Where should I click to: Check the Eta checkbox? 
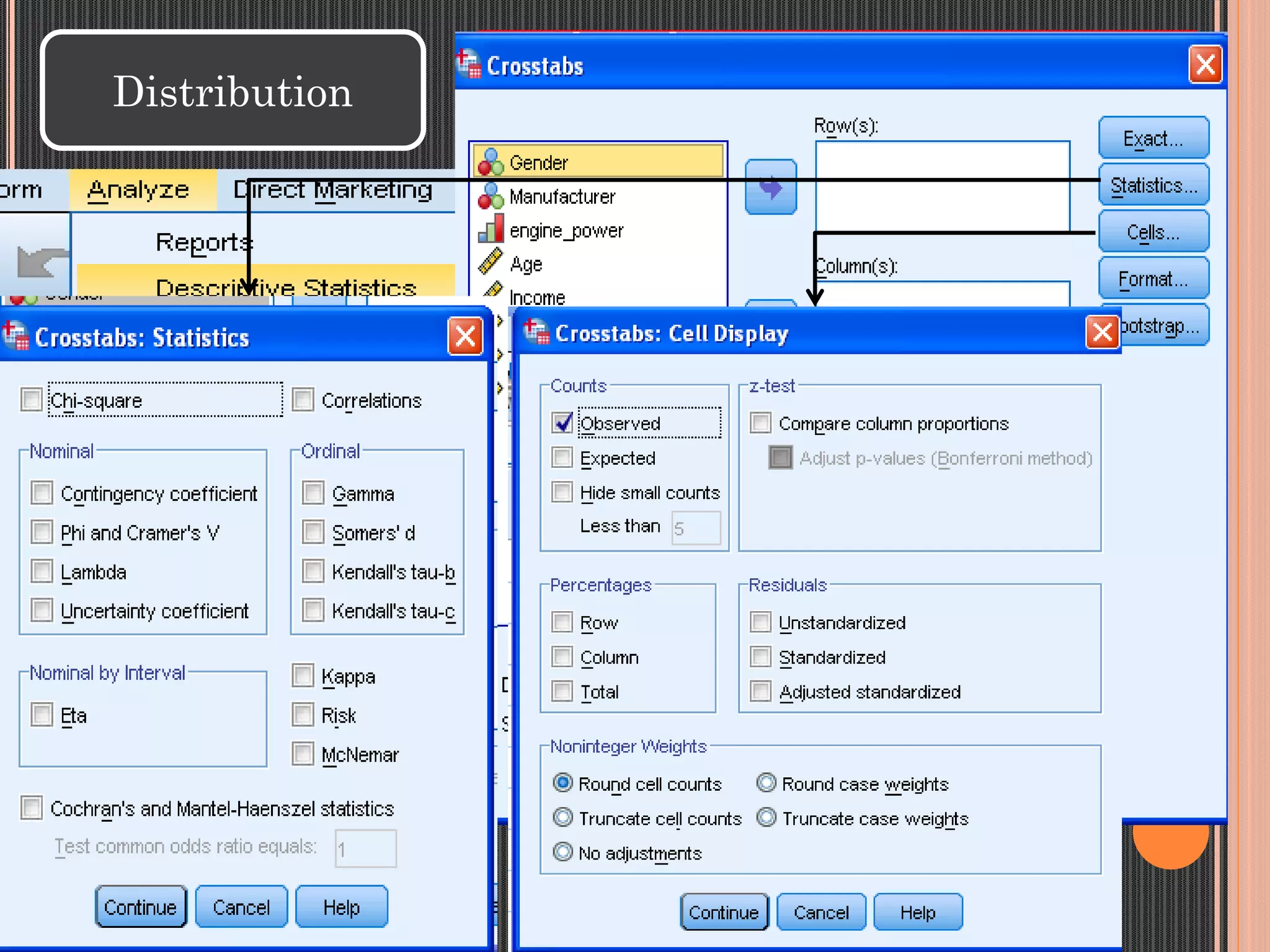42,715
